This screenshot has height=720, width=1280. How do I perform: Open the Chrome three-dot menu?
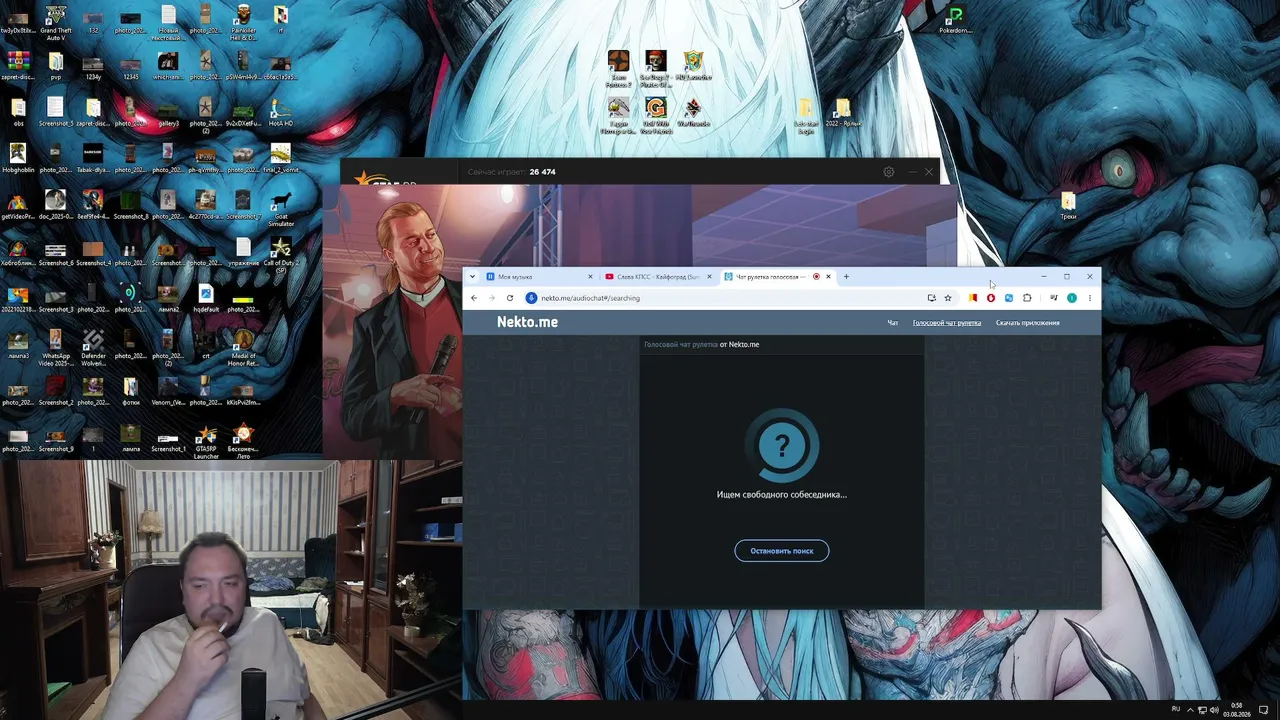1089,298
